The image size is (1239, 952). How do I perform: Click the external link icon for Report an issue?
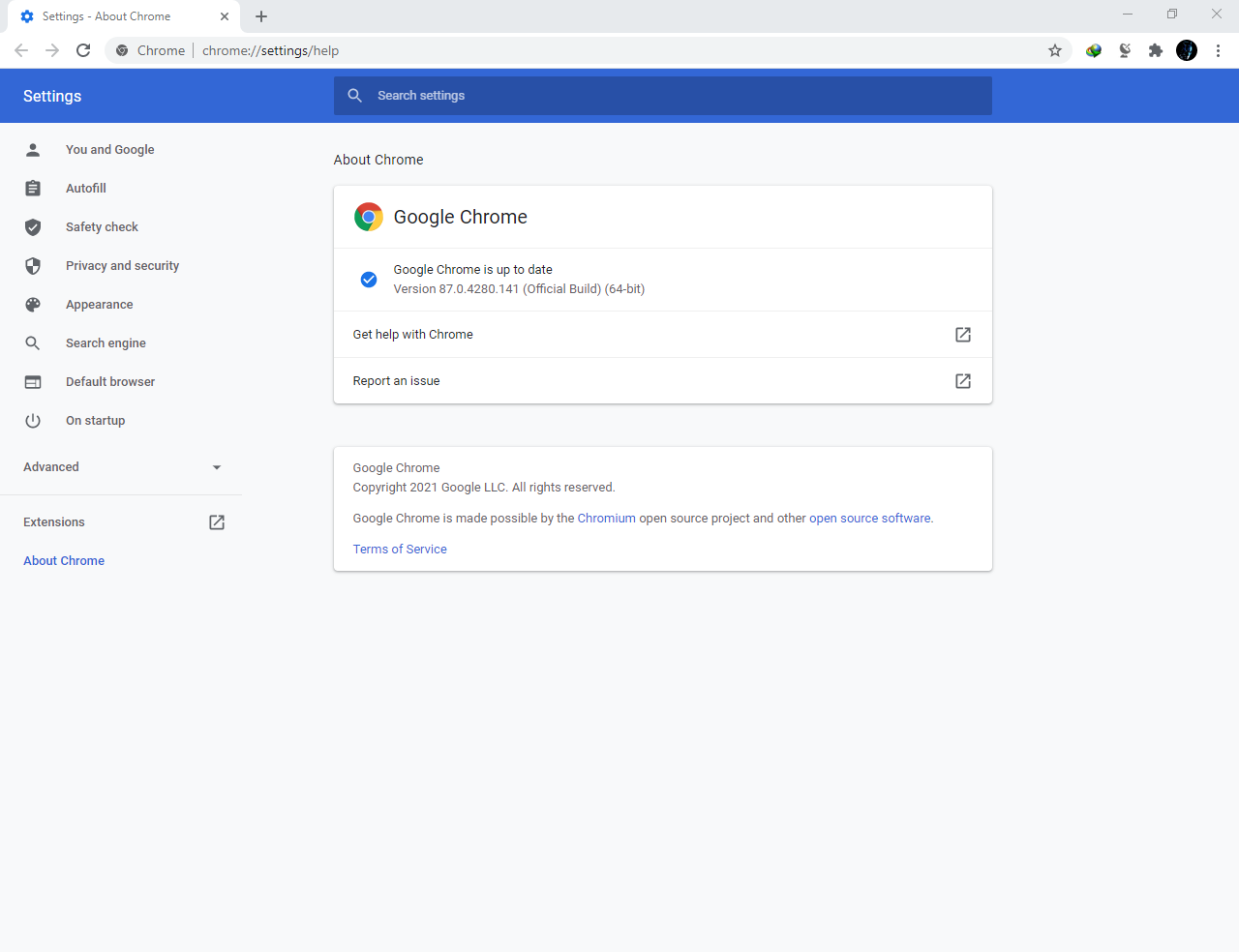click(x=963, y=381)
